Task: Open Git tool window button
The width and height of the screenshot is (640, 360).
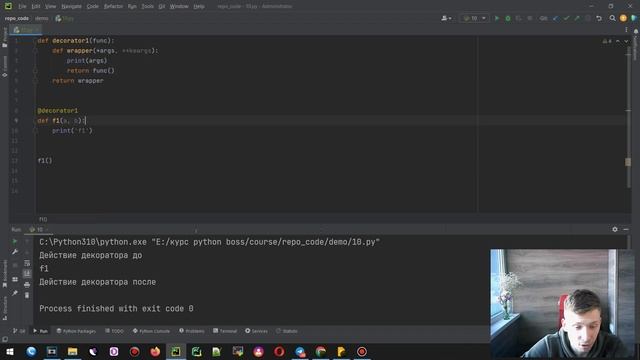Action: click(19, 331)
